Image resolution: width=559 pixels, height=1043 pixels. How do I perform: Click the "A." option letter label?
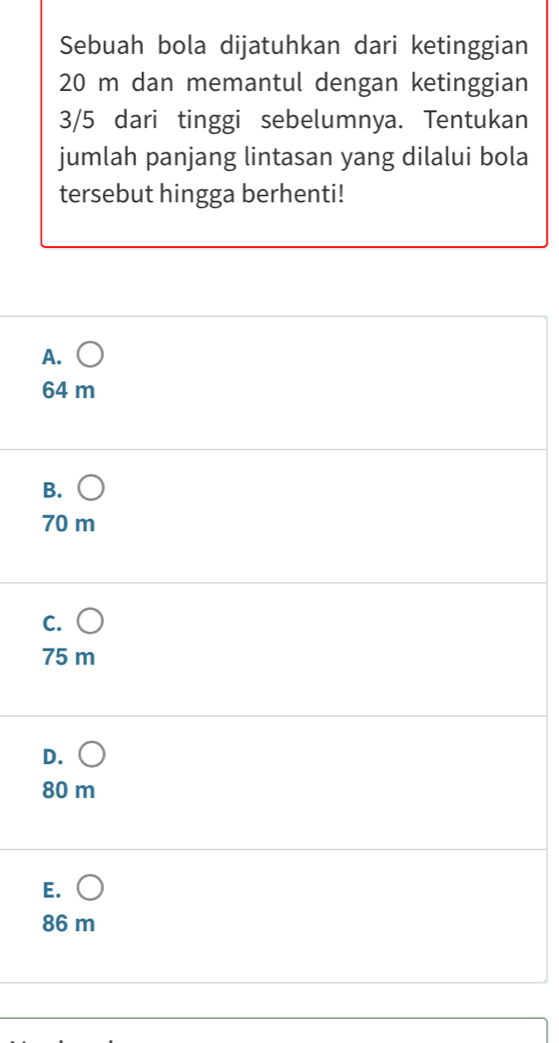(52, 357)
